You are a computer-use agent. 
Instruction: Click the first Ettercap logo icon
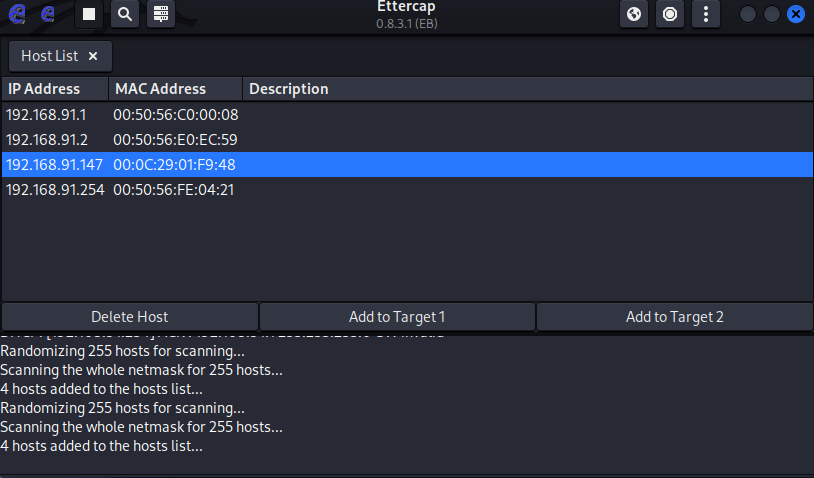[x=17, y=14]
